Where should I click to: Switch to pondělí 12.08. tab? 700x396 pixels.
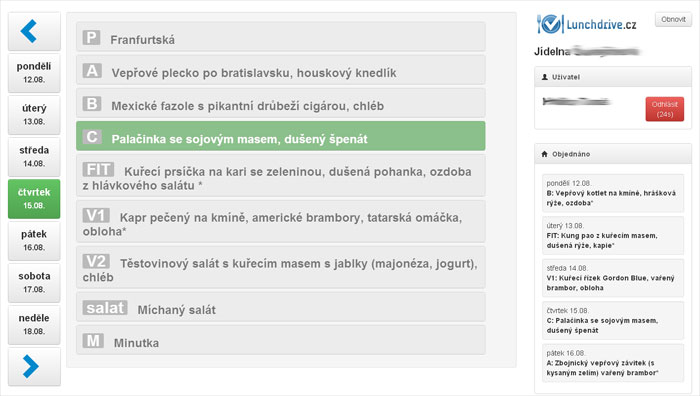click(x=34, y=73)
